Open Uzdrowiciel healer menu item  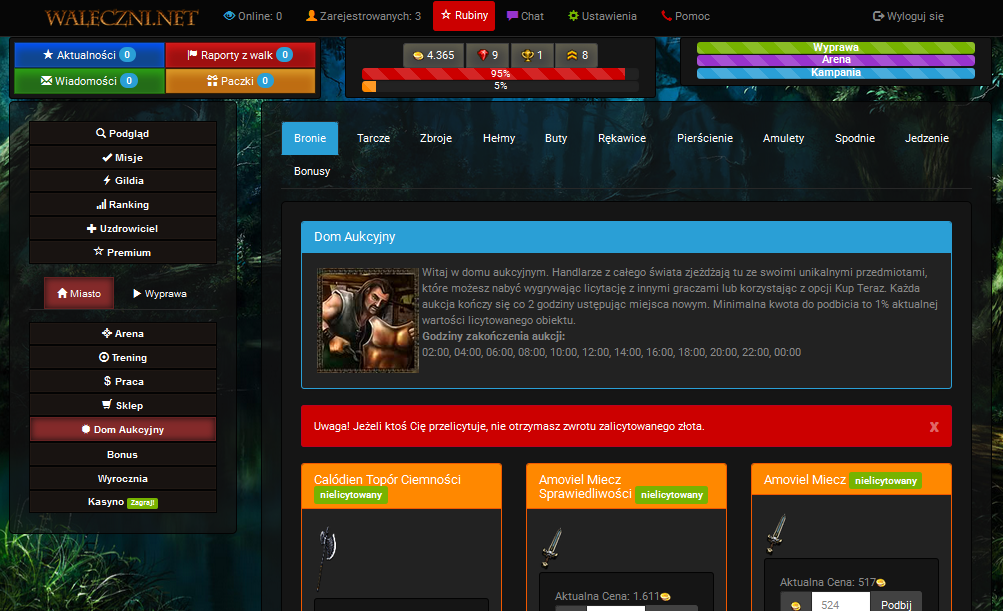[x=123, y=228]
